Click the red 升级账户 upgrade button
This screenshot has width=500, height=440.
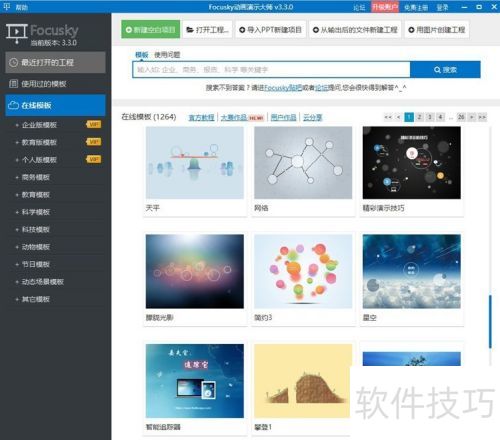(x=385, y=7)
